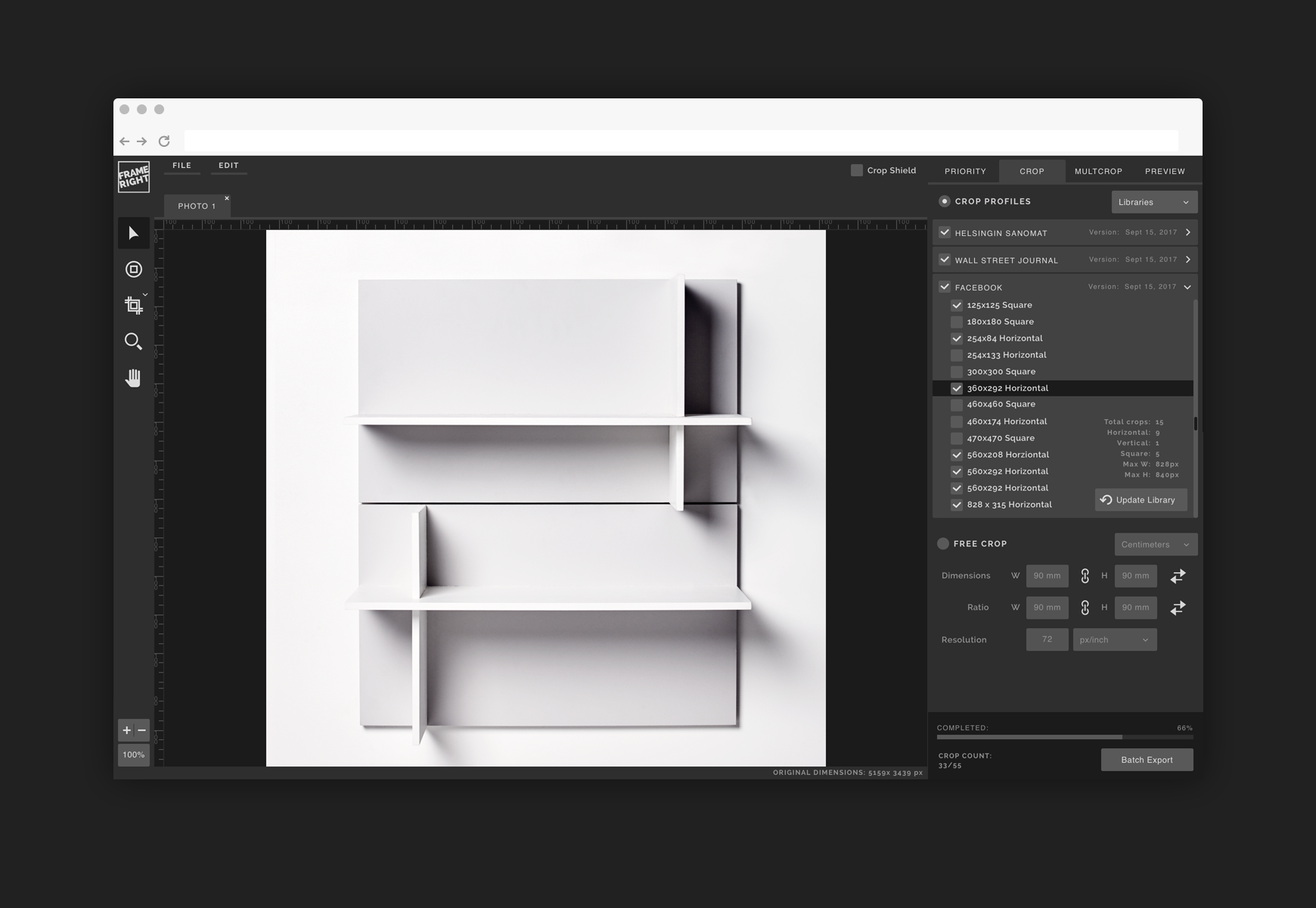Click the browser forward arrow

click(141, 141)
